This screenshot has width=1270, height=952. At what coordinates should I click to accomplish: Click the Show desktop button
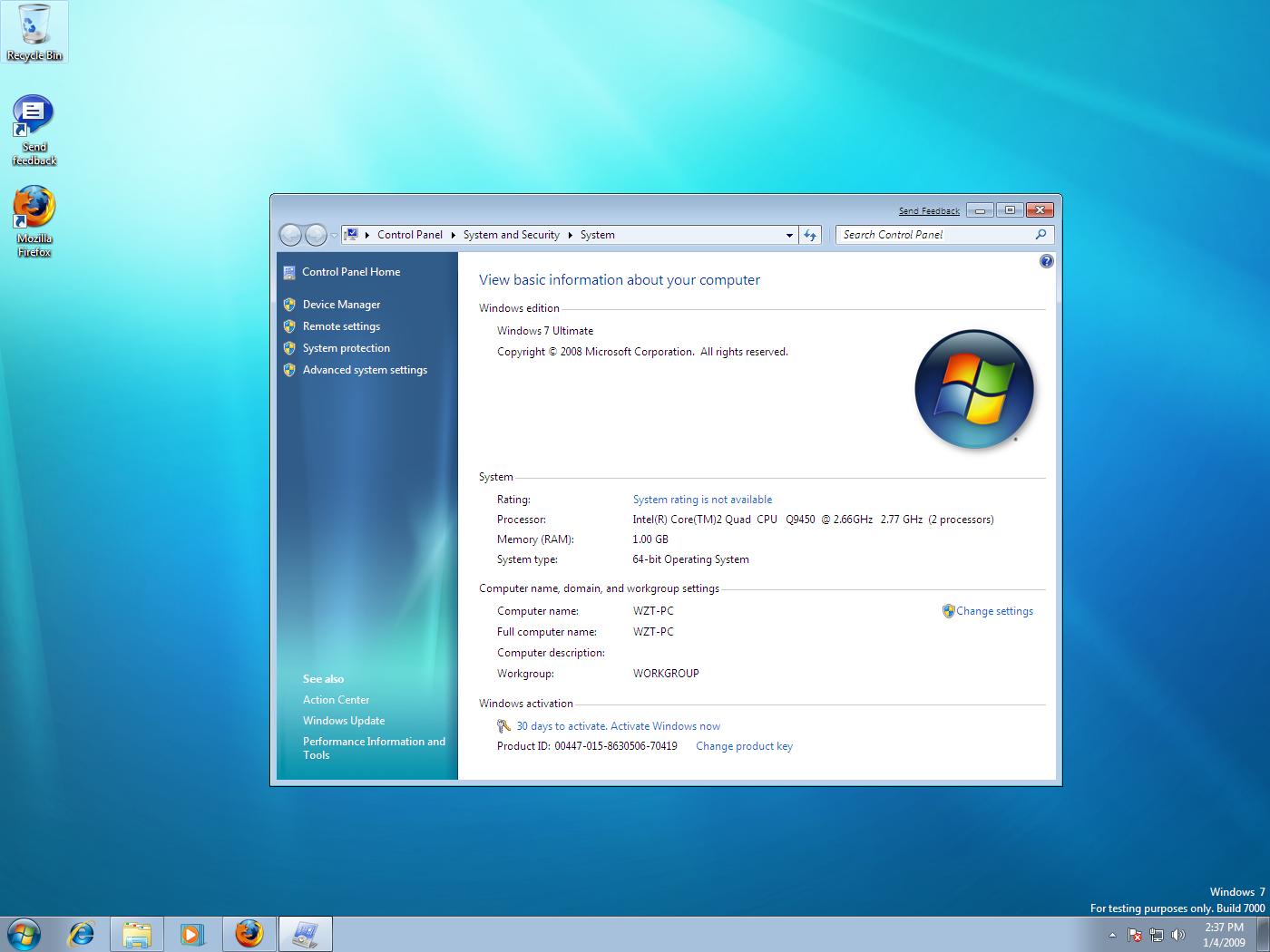(1263, 934)
